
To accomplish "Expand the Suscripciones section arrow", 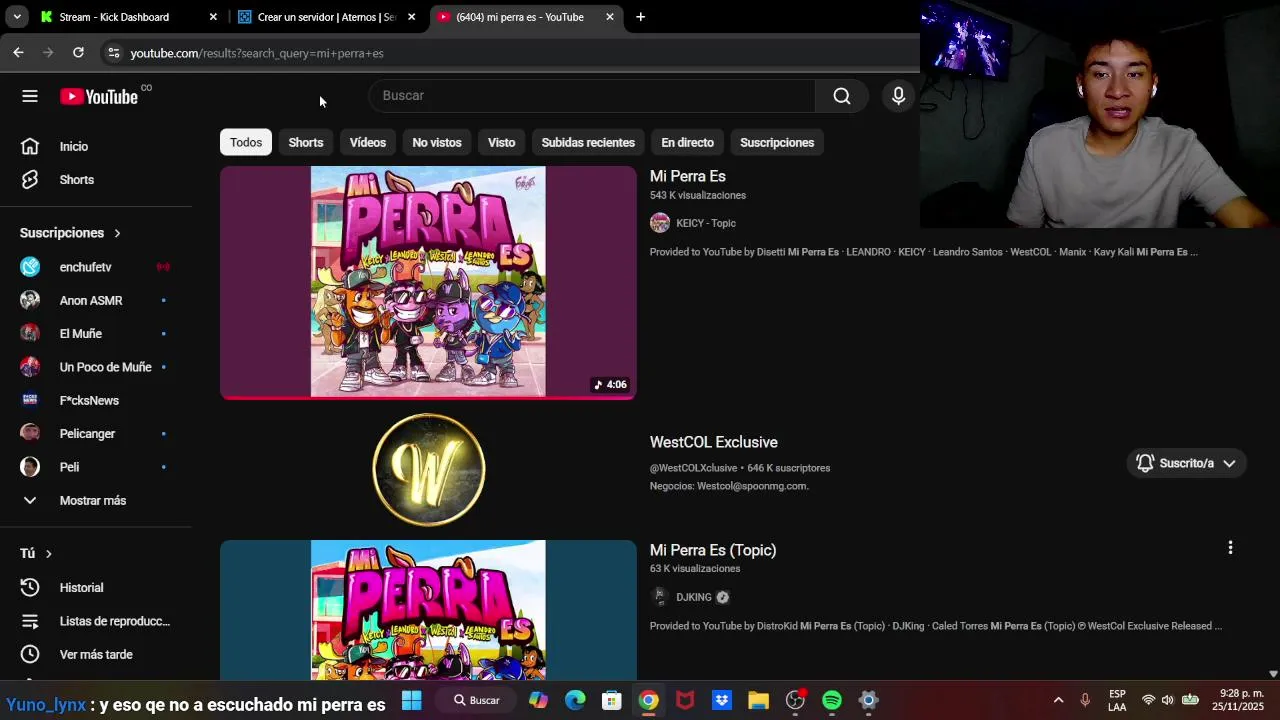I will [x=117, y=233].
